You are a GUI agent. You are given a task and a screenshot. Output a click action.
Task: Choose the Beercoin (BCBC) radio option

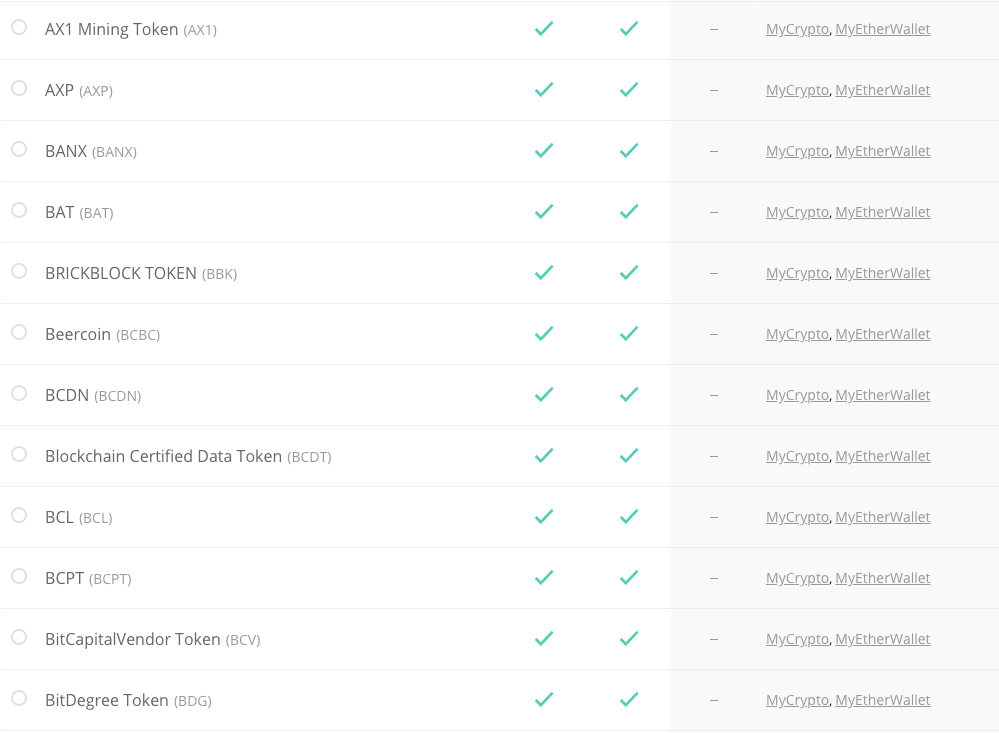19,331
